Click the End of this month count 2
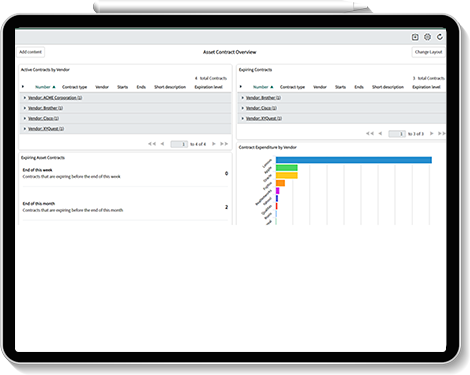Viewport: 470px width, 375px height. (x=226, y=207)
